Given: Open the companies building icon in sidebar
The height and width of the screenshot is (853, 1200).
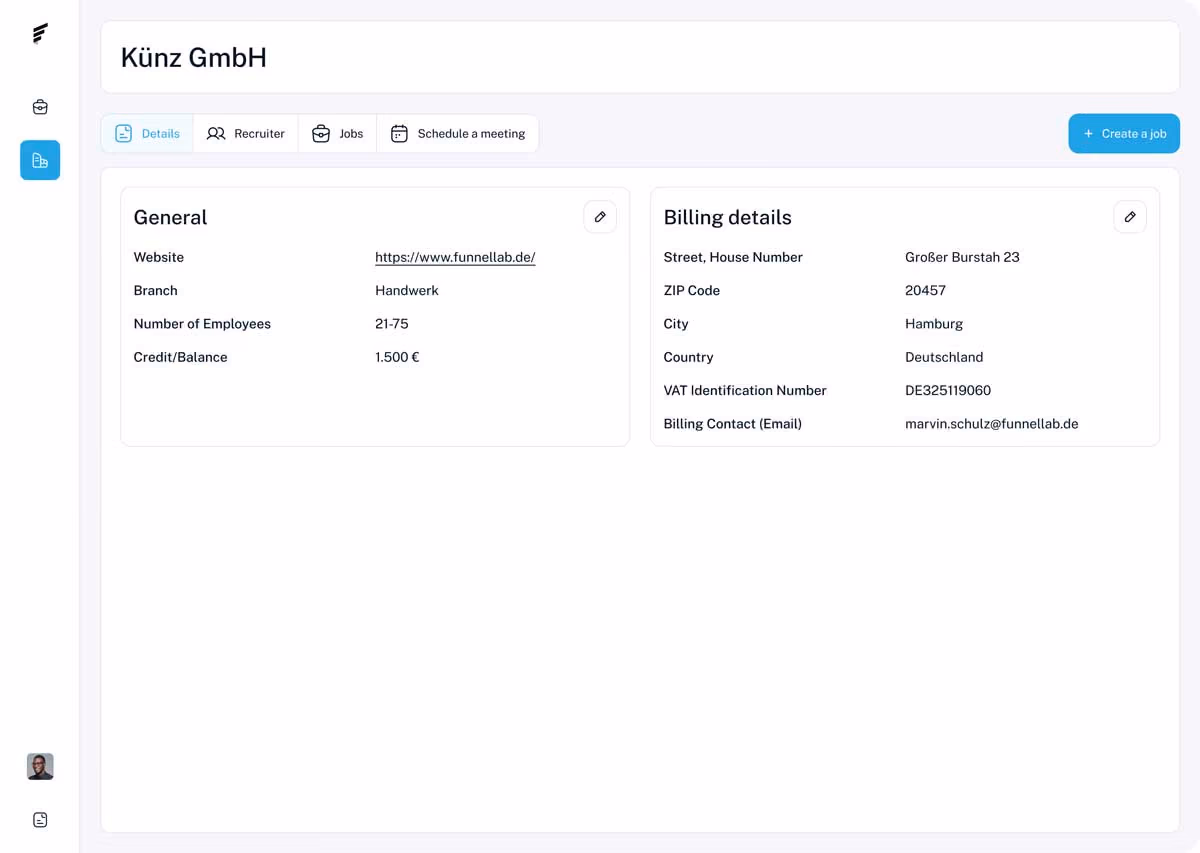Looking at the screenshot, I should (40, 160).
